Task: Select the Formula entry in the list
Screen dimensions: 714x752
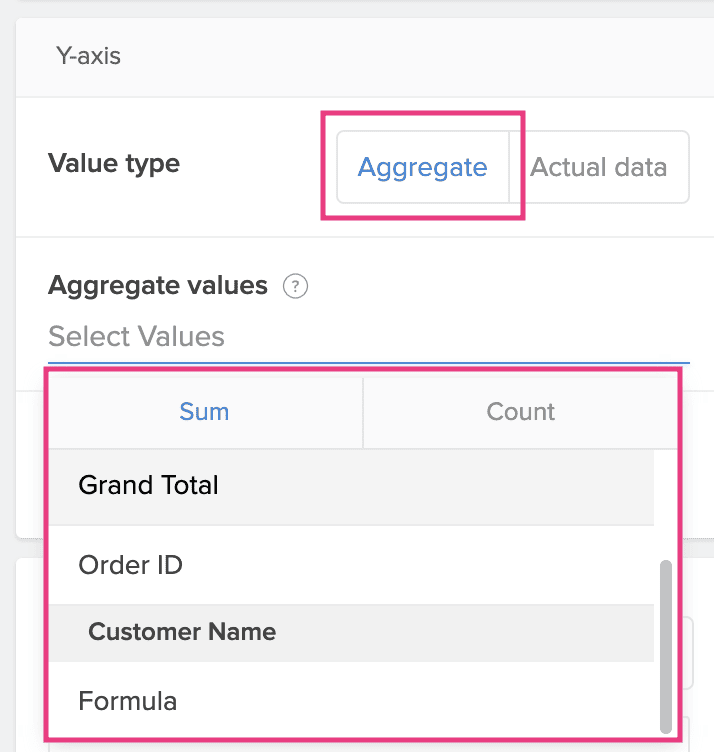Action: click(x=128, y=701)
